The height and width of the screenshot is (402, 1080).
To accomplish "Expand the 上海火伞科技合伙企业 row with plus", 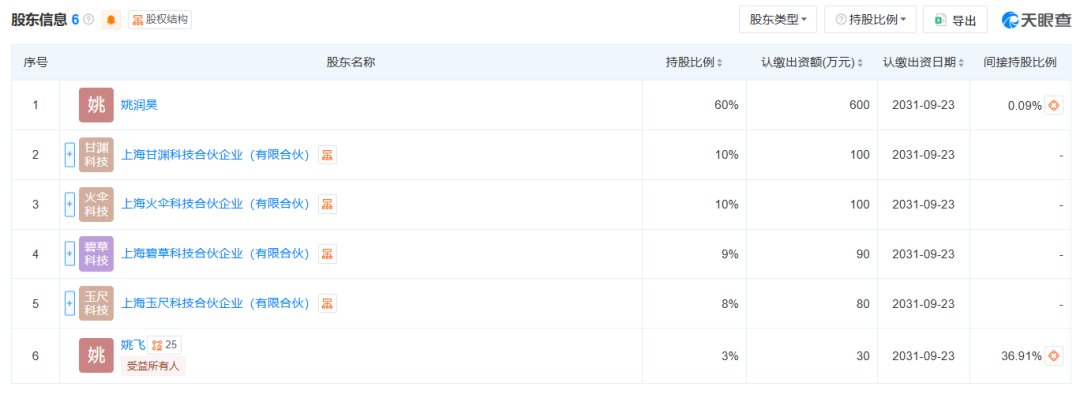I will (70, 204).
